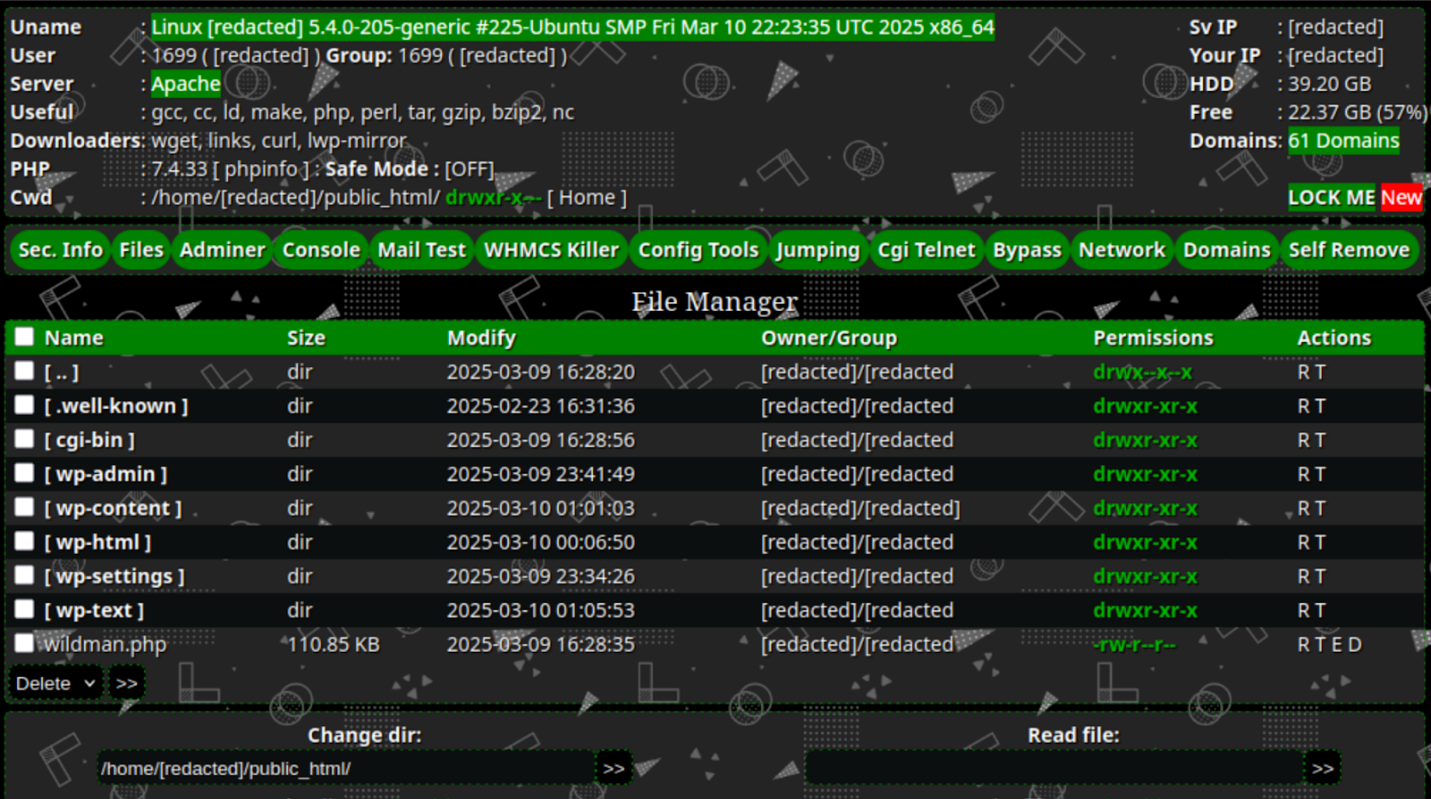Sort the file list by Modify column
The width and height of the screenshot is (1431, 799).
481,338
